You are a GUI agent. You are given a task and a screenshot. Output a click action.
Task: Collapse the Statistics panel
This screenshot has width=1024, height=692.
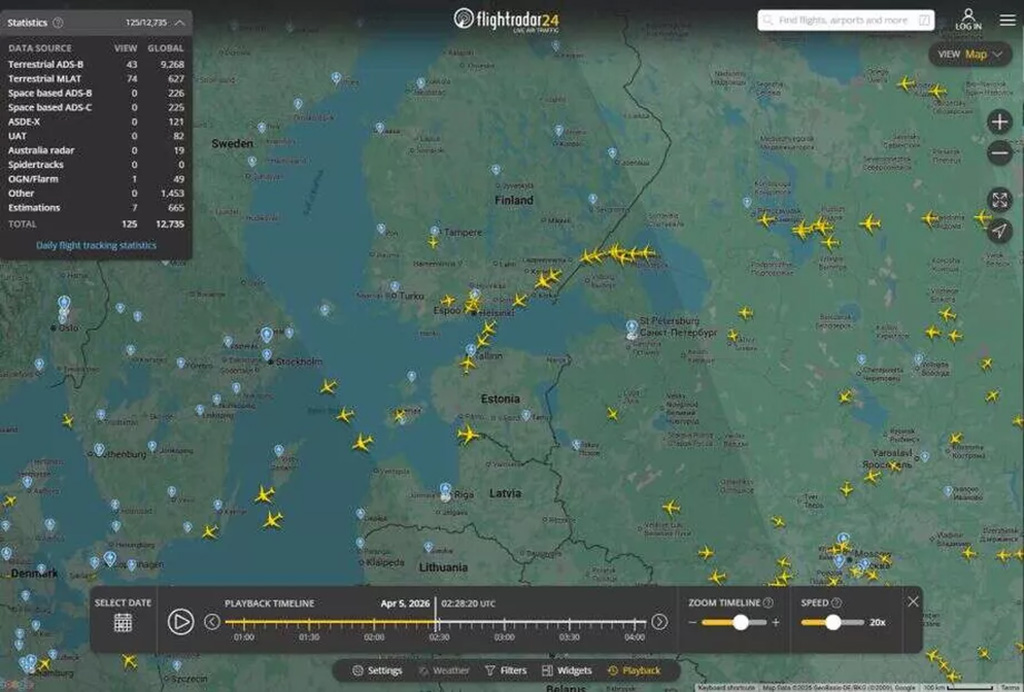tap(179, 22)
